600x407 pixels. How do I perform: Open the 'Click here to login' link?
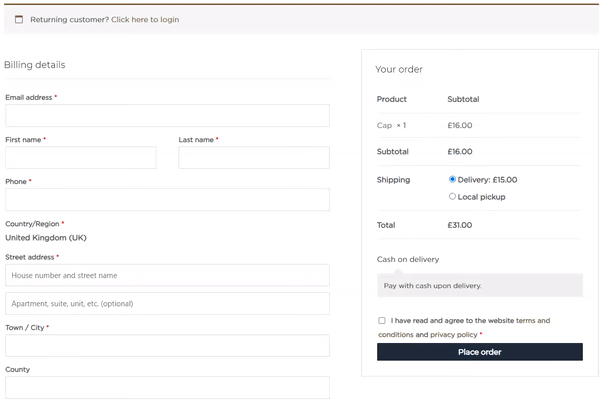(145, 20)
